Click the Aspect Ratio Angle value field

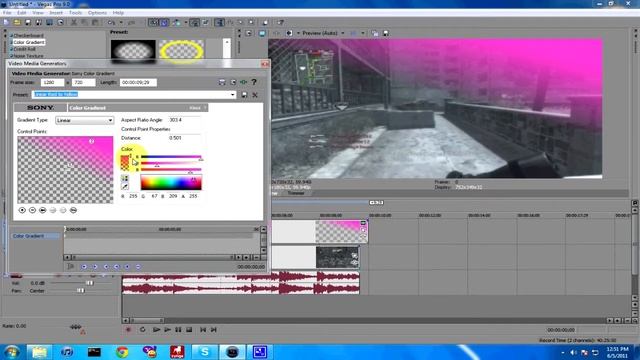184,120
